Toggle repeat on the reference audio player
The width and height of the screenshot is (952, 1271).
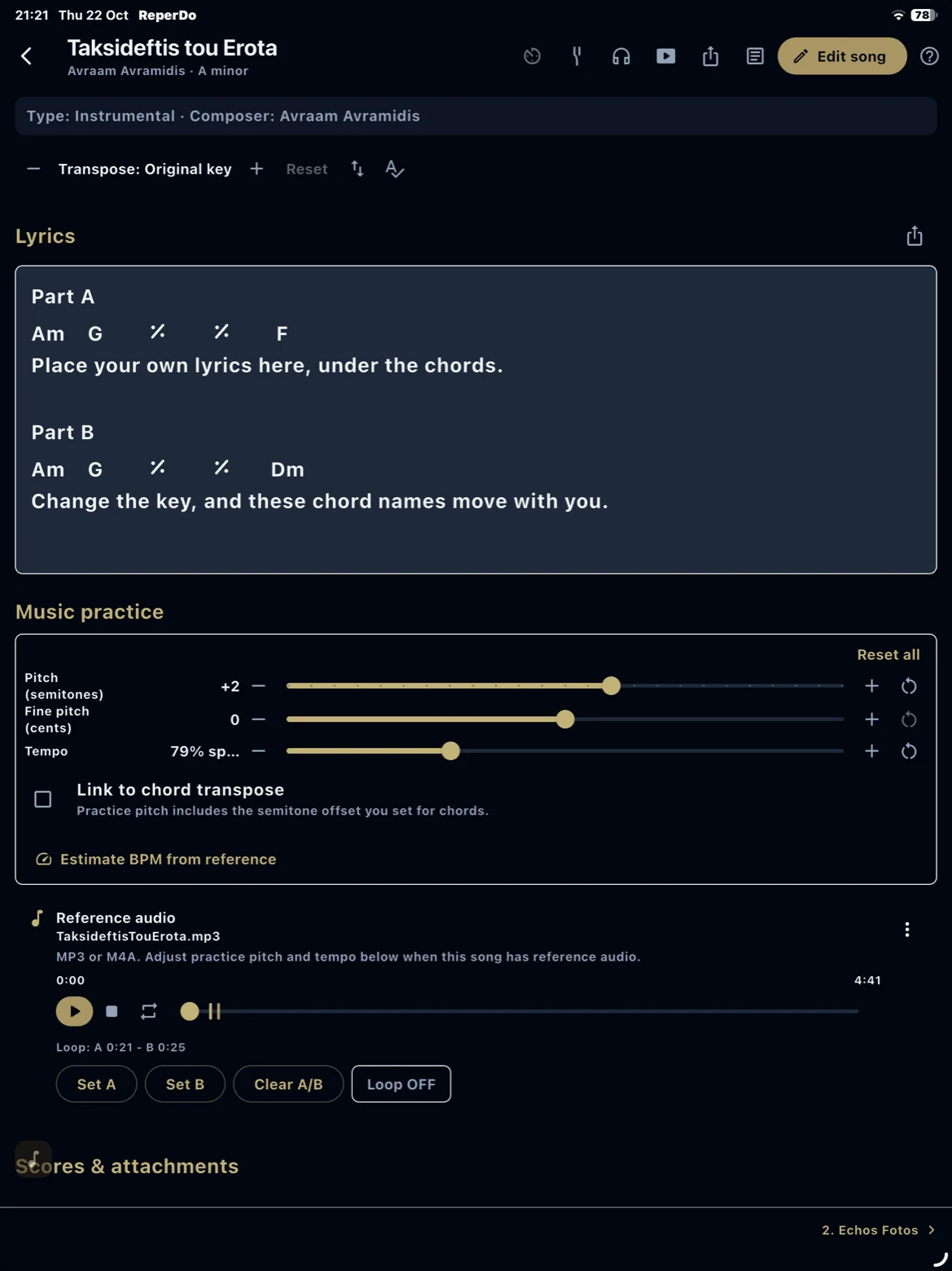(x=149, y=1011)
